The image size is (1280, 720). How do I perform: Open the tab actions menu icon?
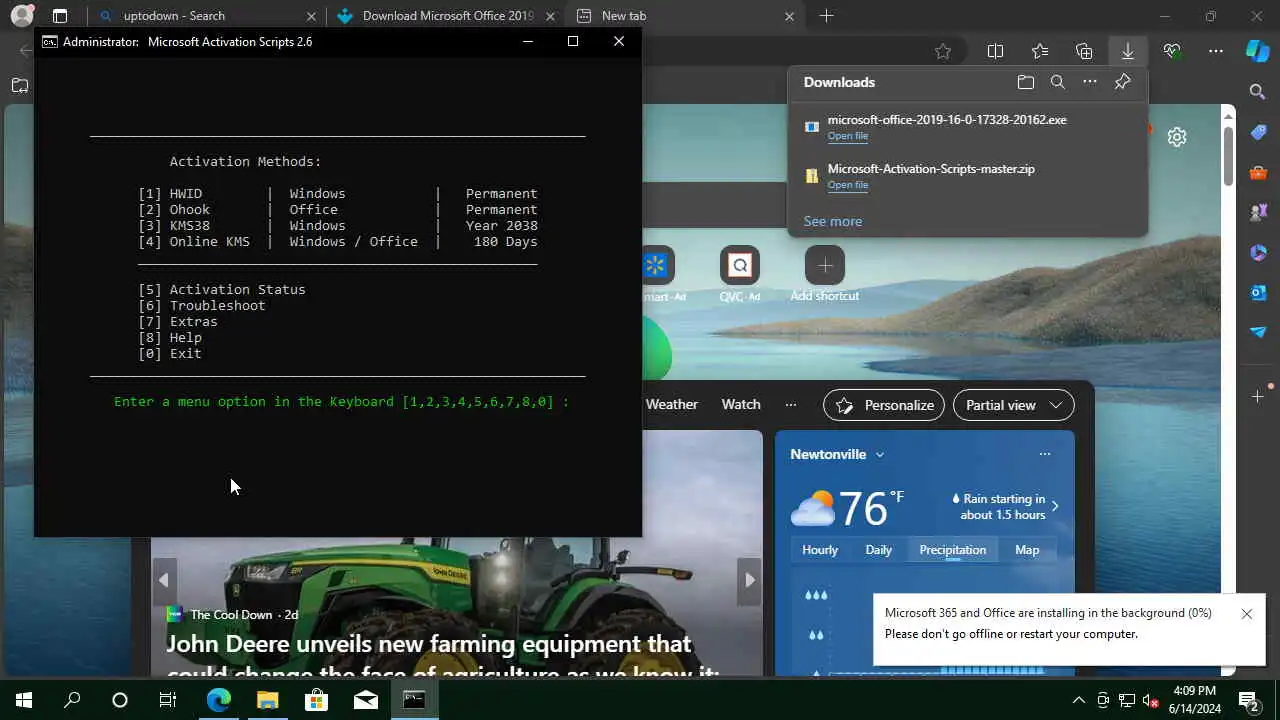(x=60, y=16)
